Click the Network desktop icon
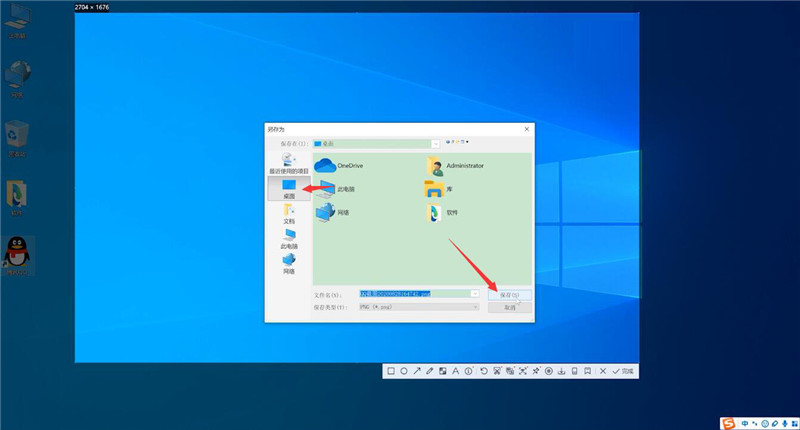Screen dimensions: 800x430 click(17, 79)
